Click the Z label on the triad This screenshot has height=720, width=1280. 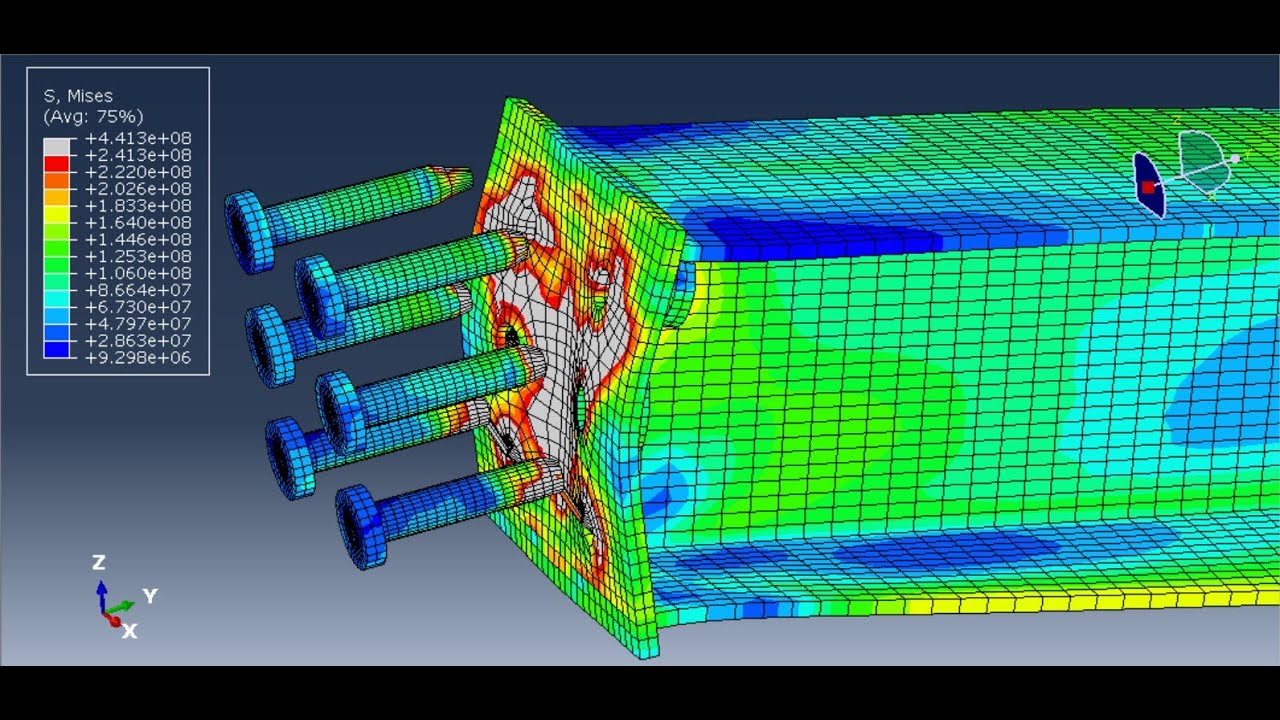(99, 562)
